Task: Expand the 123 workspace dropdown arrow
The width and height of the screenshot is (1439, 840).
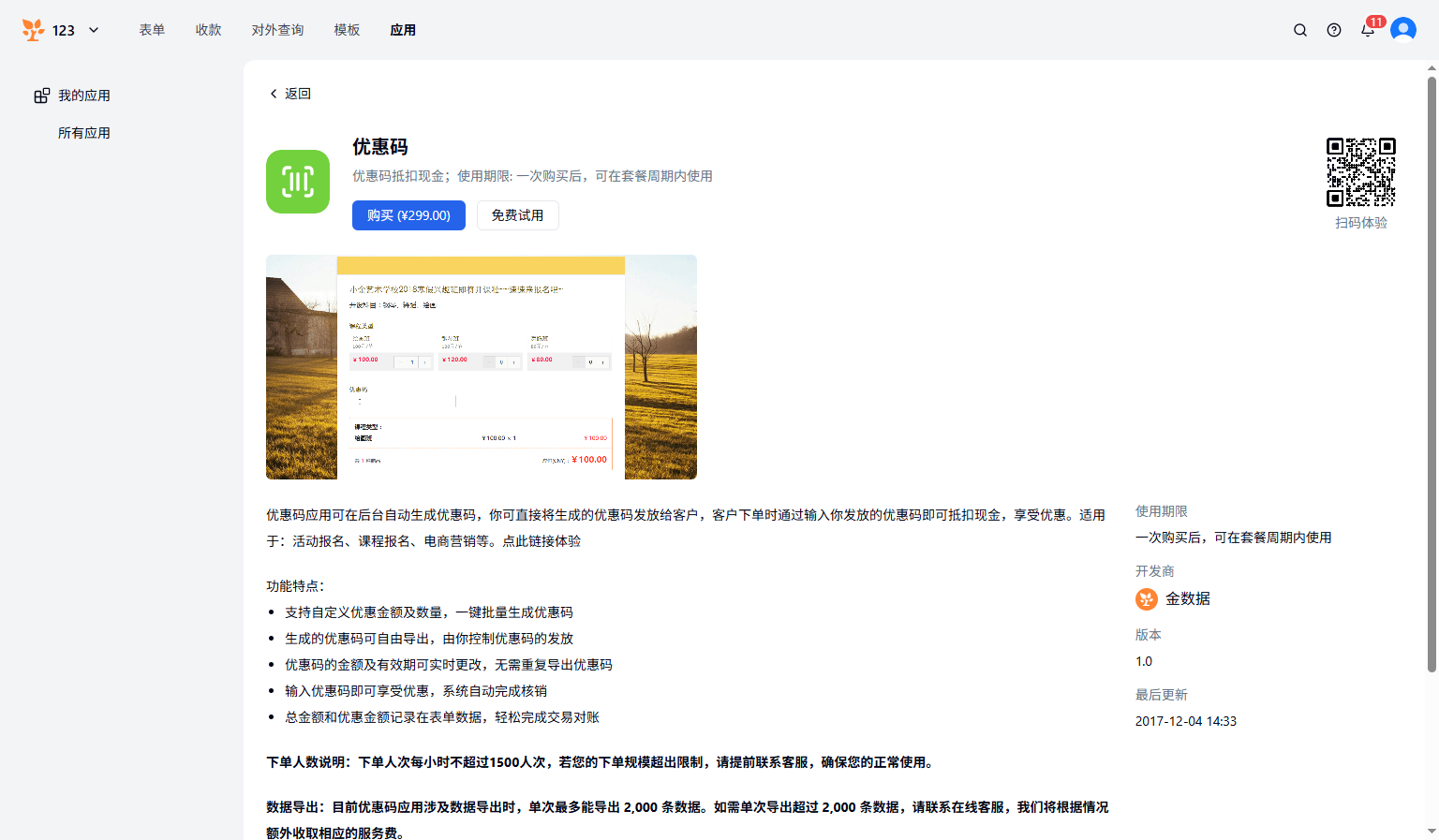Action: 94,30
